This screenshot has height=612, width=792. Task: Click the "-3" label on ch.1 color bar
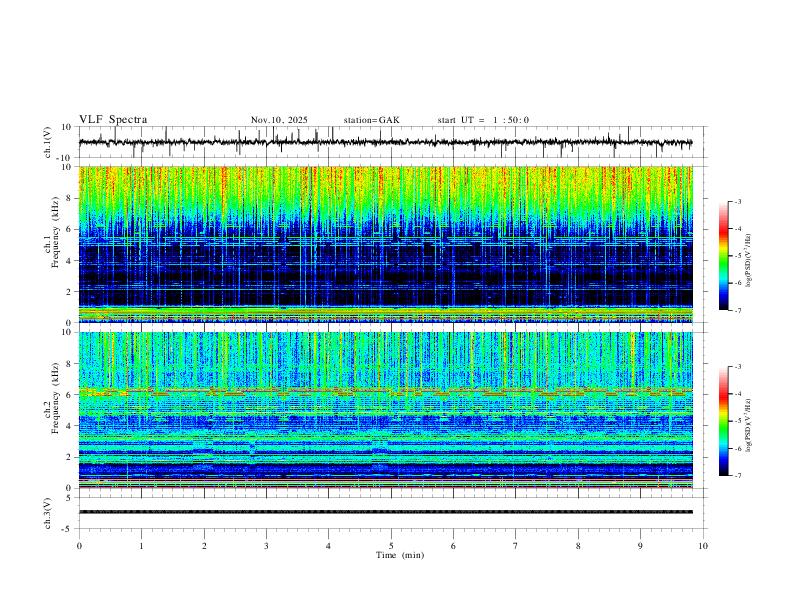(738, 201)
